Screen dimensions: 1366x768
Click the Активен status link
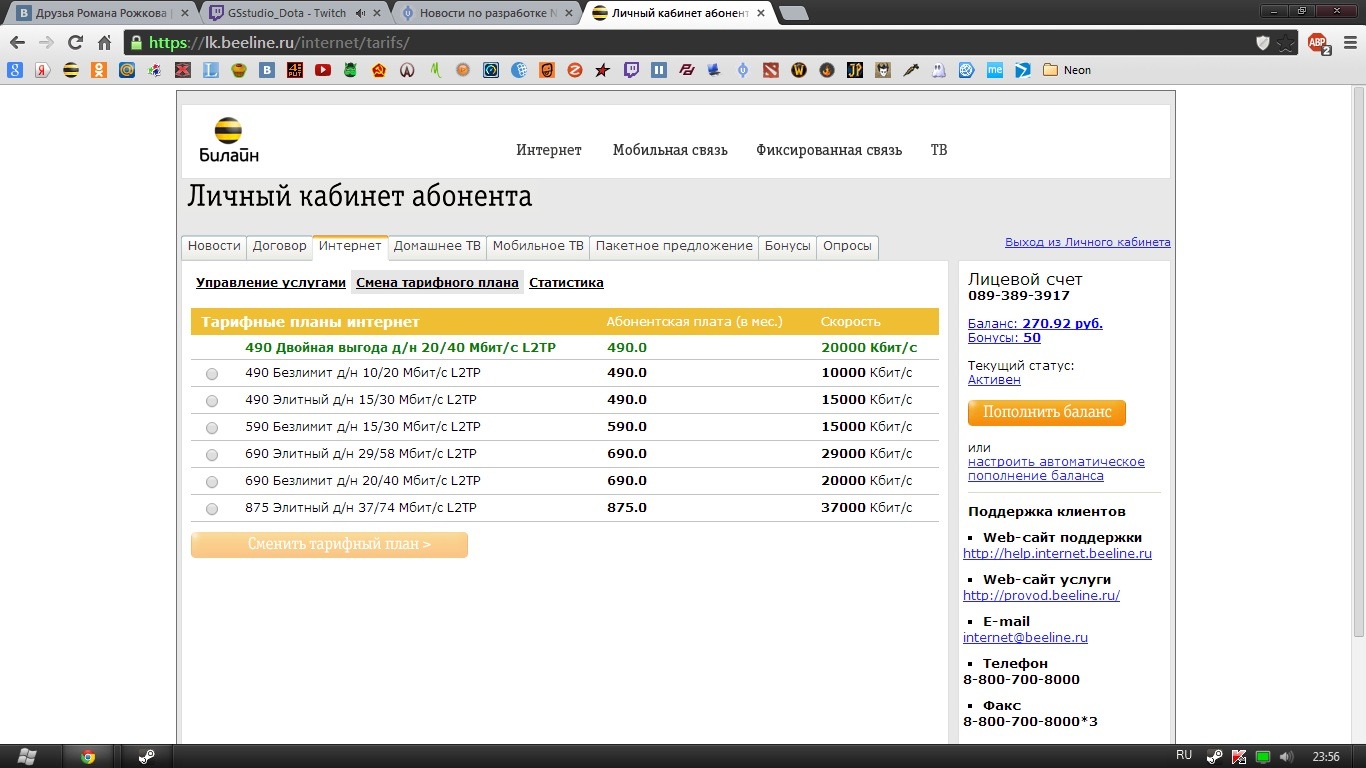(x=994, y=380)
